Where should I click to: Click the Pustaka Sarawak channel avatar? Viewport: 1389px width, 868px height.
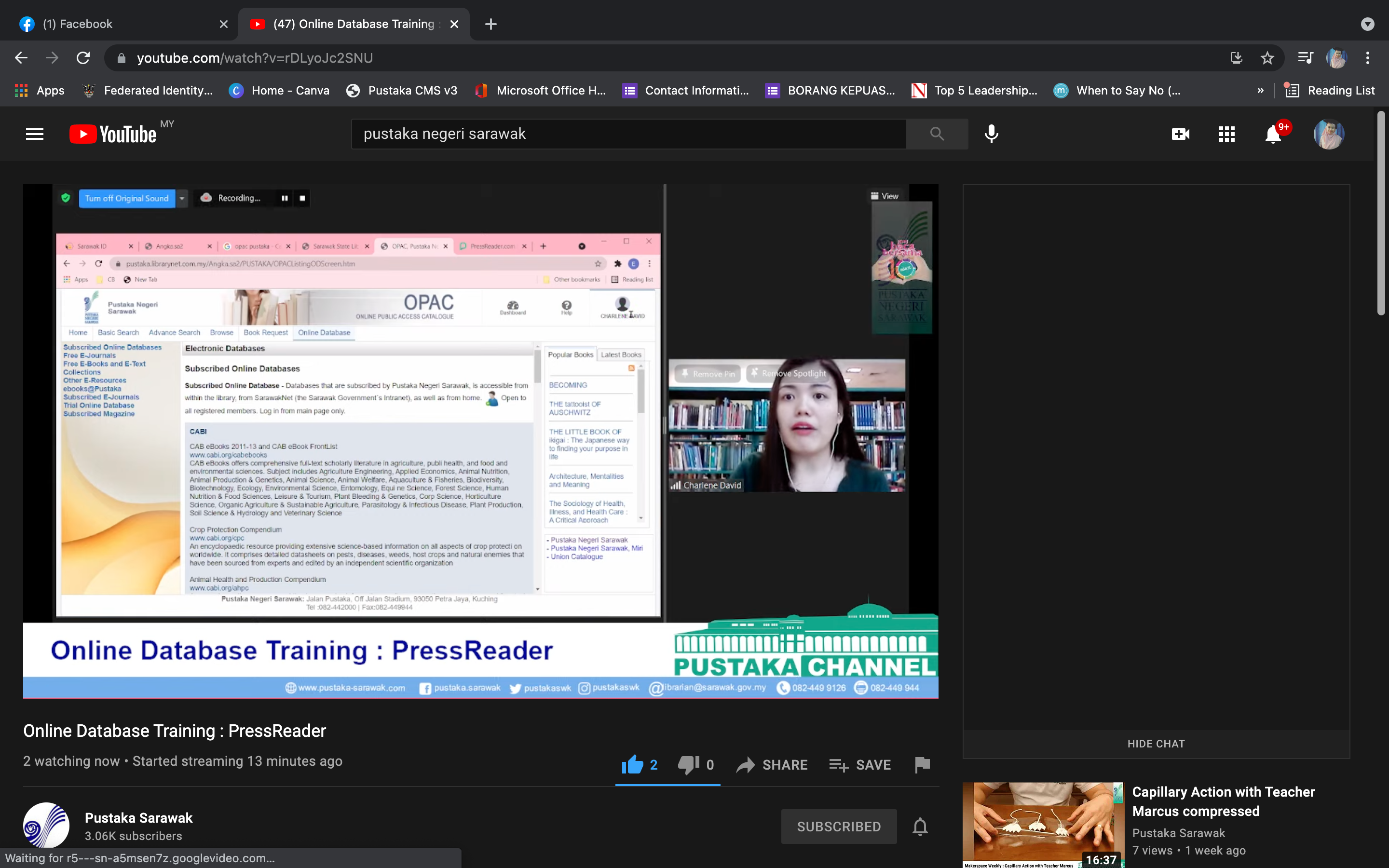coord(46,825)
